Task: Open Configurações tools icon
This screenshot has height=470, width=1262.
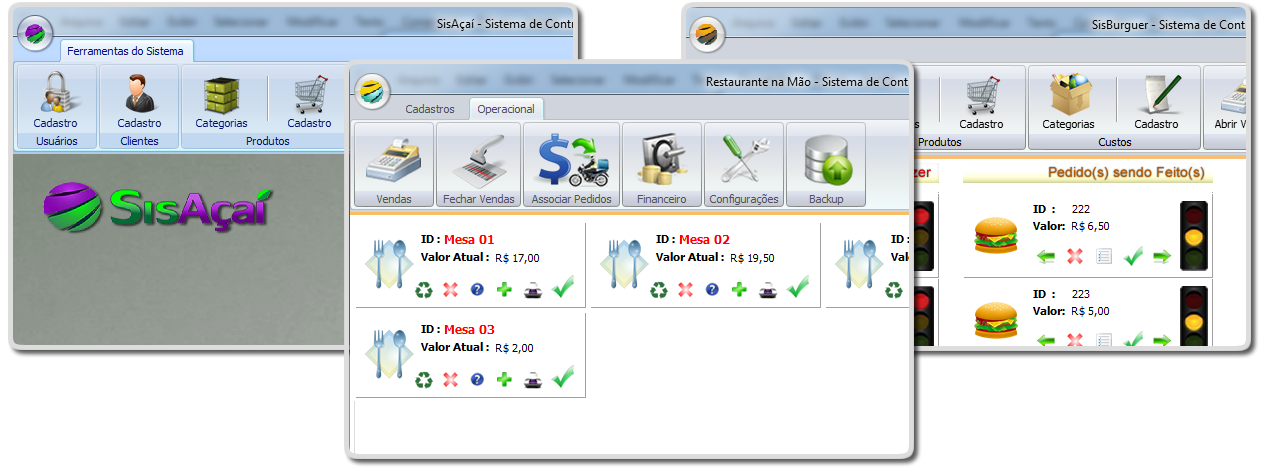Action: pos(743,165)
